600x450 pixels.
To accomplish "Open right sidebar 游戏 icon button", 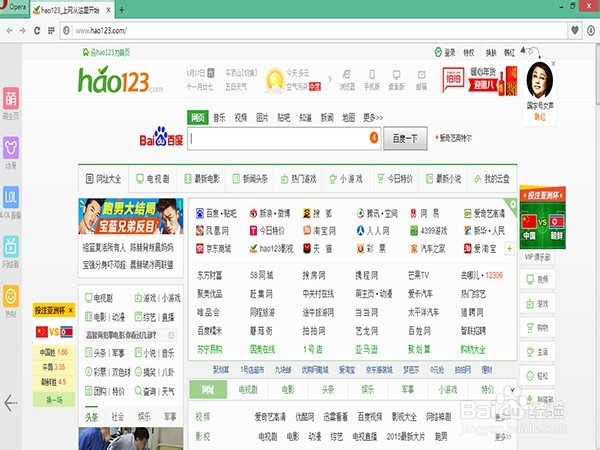I will [537, 304].
